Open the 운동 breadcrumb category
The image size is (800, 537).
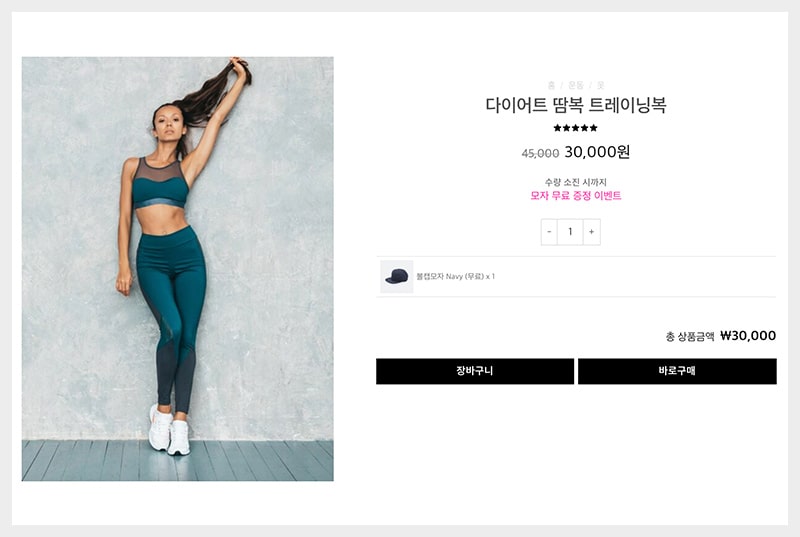576,85
